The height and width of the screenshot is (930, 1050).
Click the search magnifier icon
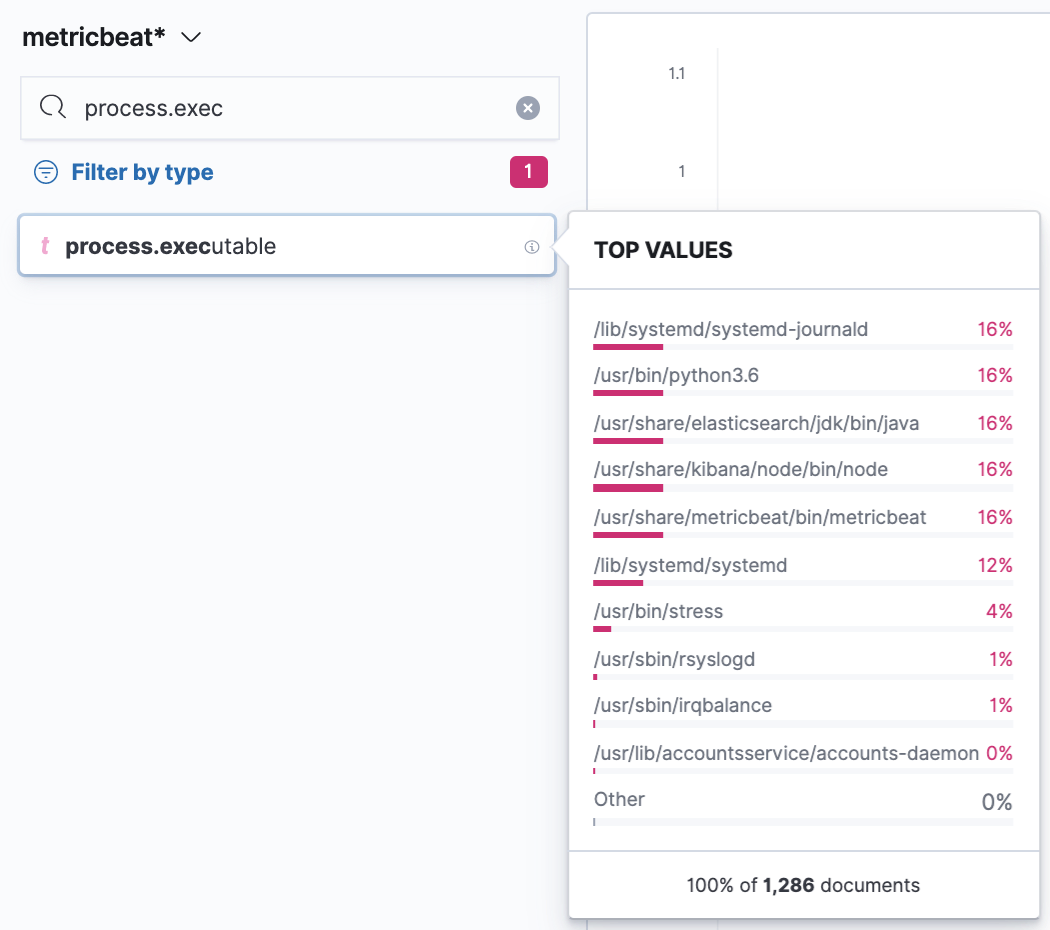tap(52, 107)
